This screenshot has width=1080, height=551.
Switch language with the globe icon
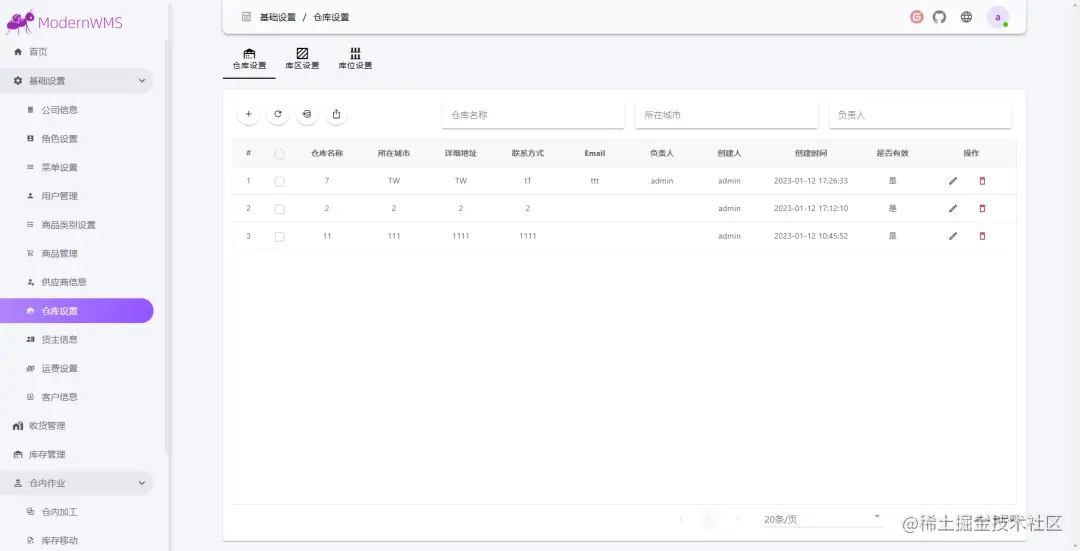(966, 17)
